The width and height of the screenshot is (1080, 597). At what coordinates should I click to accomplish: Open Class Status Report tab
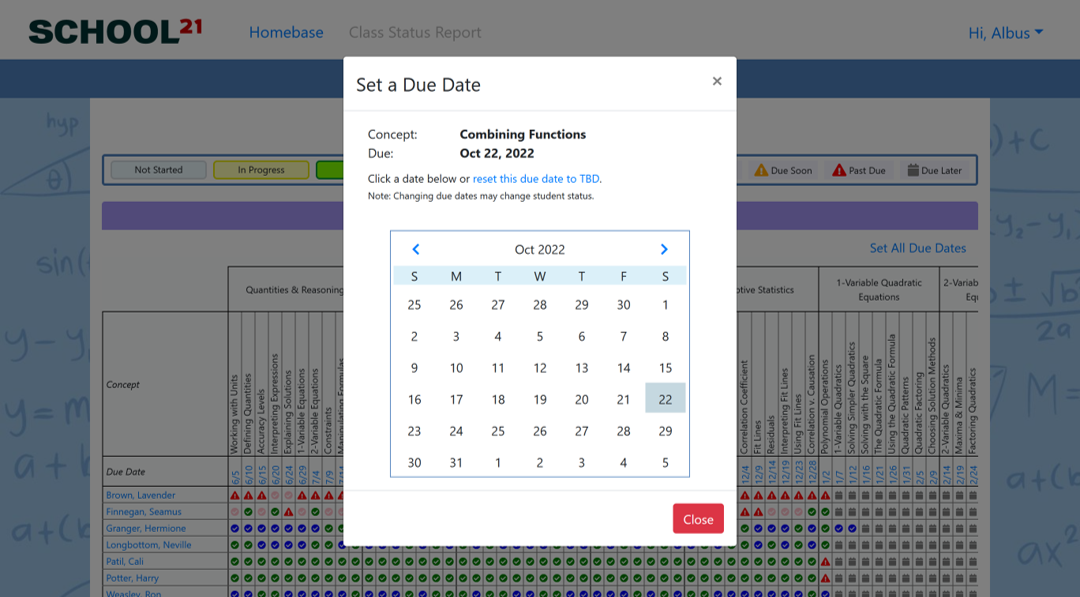[415, 32]
